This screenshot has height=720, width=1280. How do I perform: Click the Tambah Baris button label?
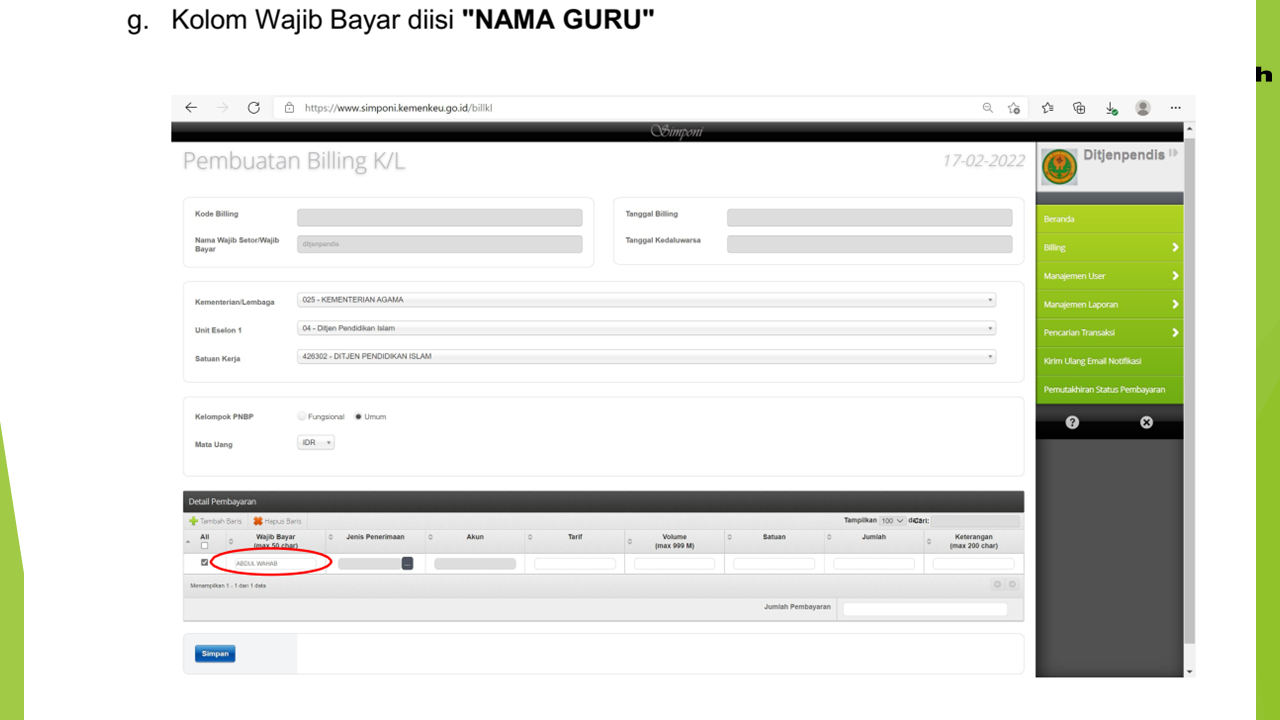[220, 521]
